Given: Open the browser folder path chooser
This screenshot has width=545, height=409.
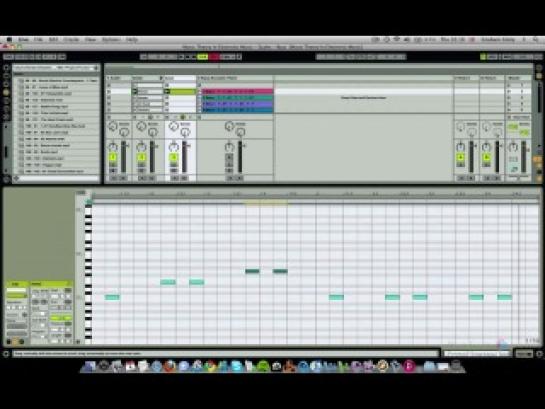Looking at the screenshot, I should (56, 68).
